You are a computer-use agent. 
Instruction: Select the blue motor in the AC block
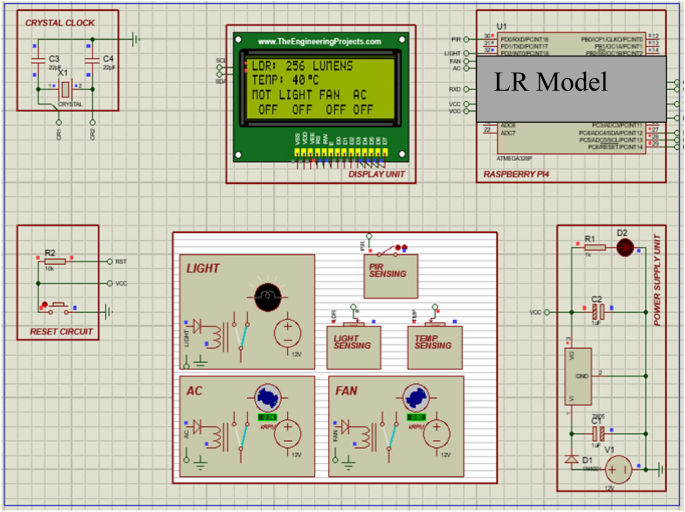point(266,397)
